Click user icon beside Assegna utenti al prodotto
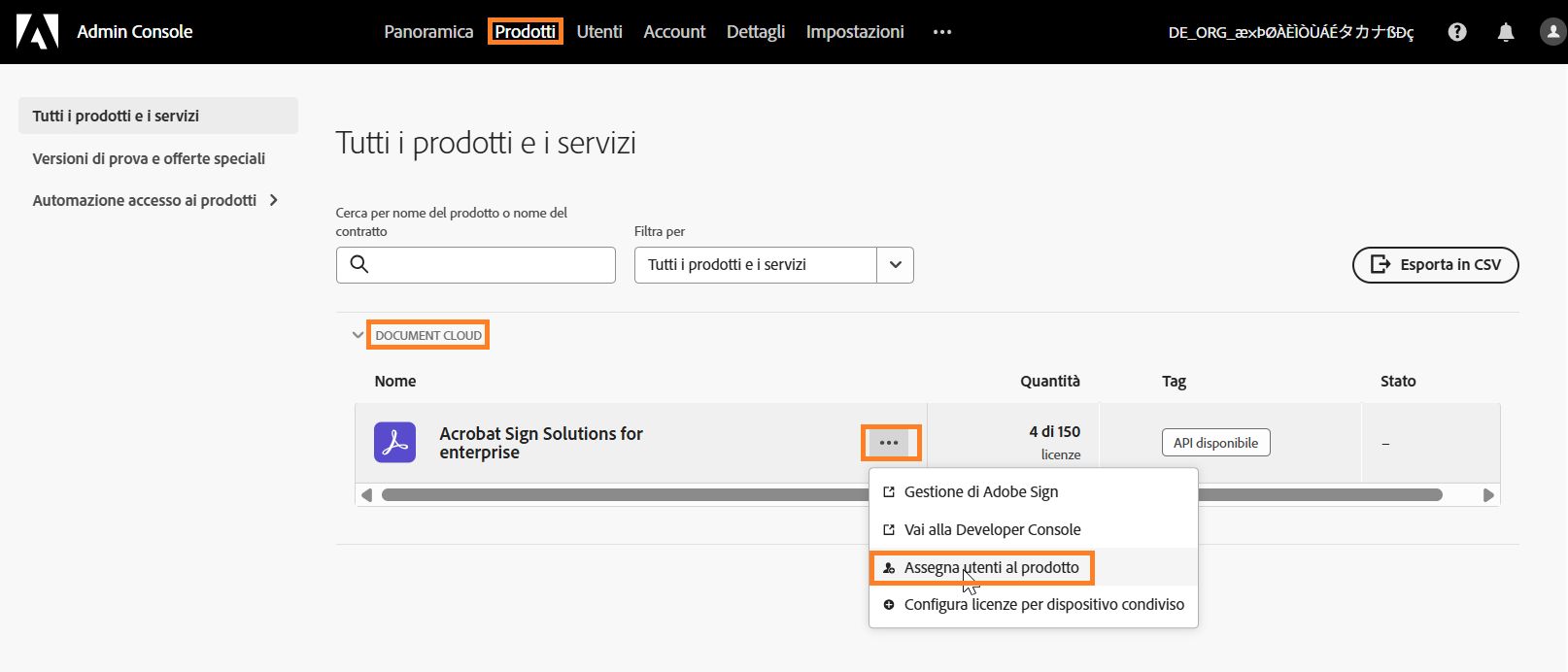The width and height of the screenshot is (1568, 672). tap(888, 568)
